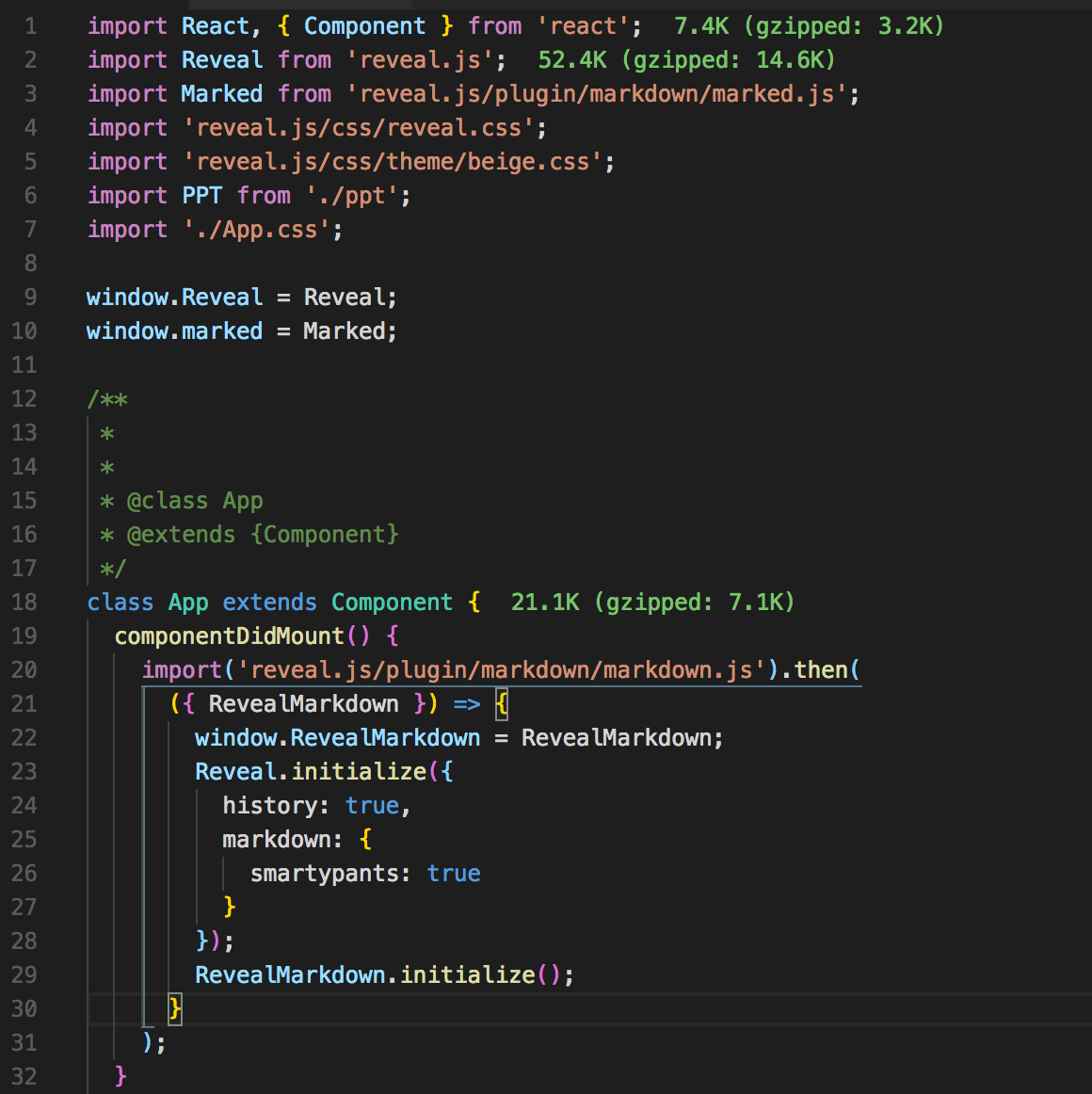Click the arrow '=>' on line 21
This screenshot has width=1092, height=1094.
467,704
